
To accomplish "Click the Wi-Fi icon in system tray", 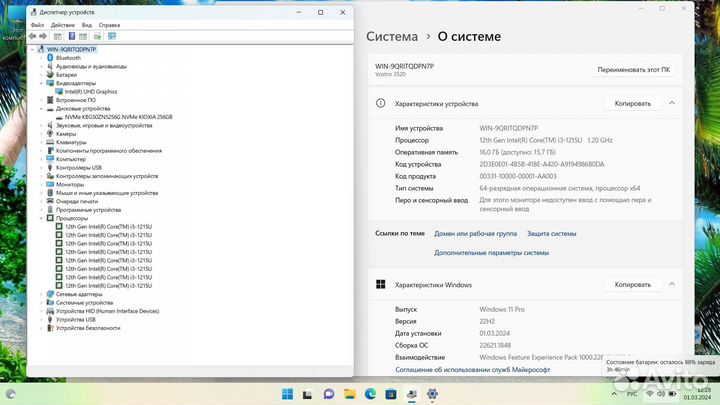I will (x=649, y=394).
